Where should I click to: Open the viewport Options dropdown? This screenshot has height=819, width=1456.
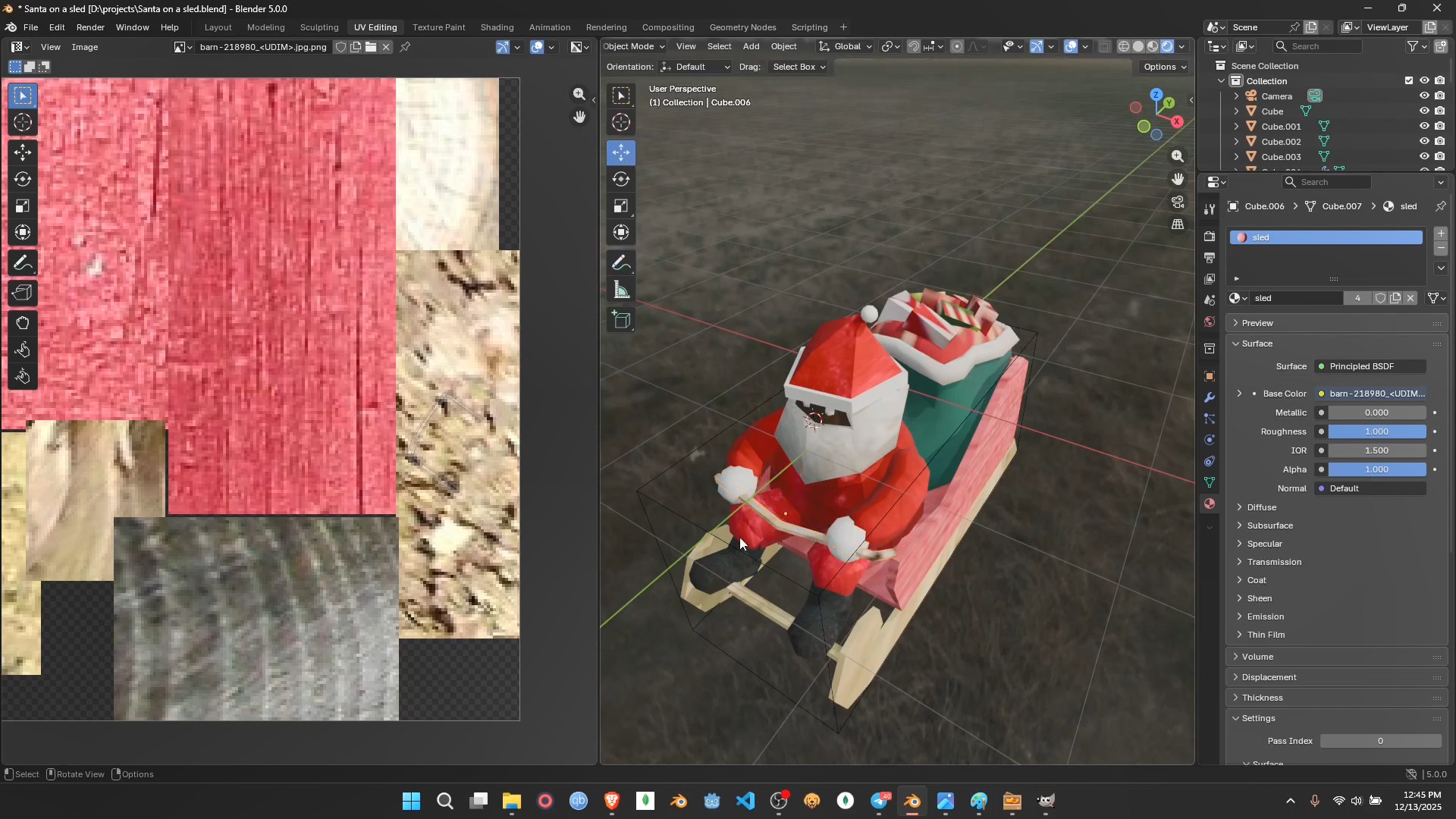coord(1165,67)
